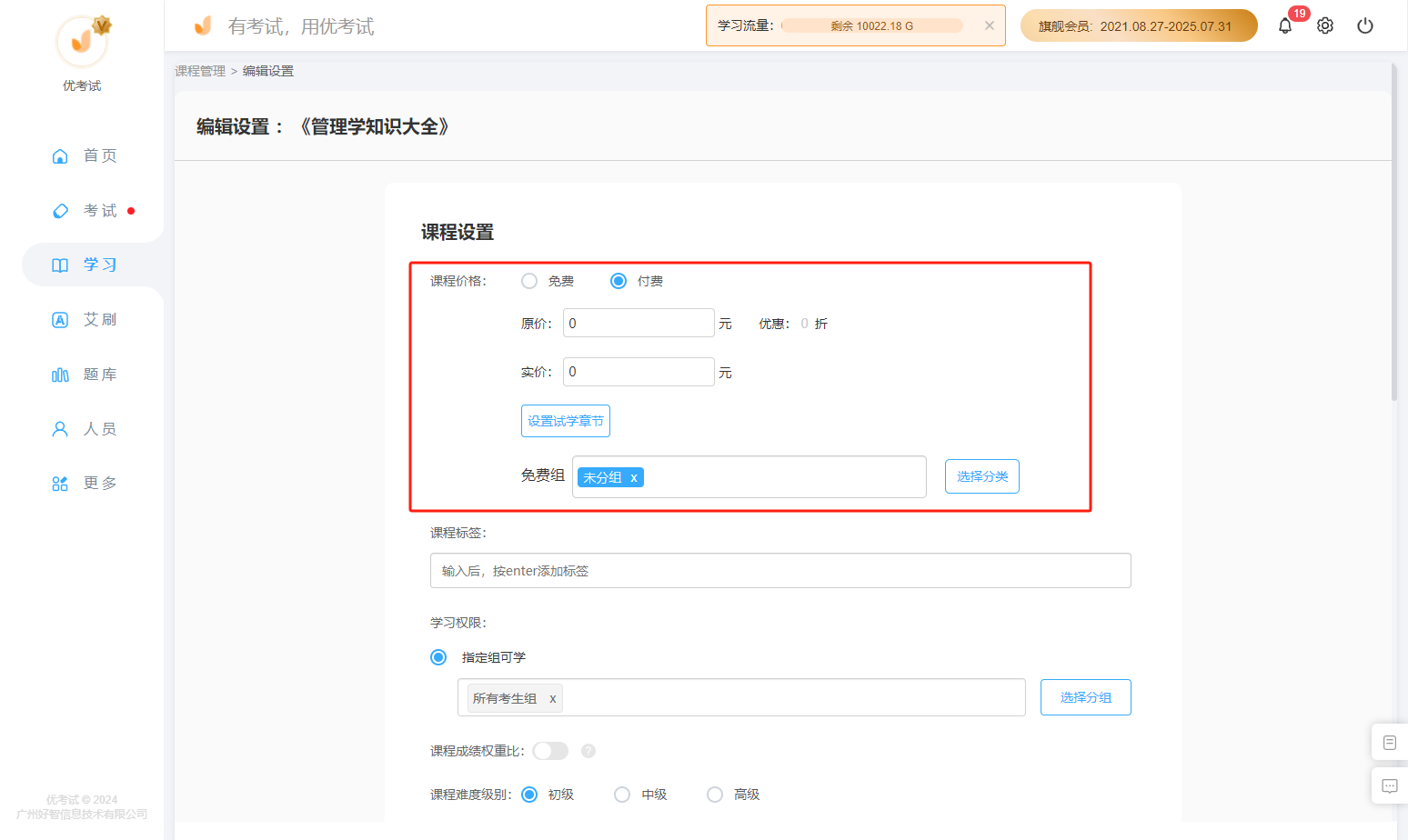Go to 人员 menu item
Viewport: 1408px width, 840px height.
pyautogui.click(x=100, y=429)
